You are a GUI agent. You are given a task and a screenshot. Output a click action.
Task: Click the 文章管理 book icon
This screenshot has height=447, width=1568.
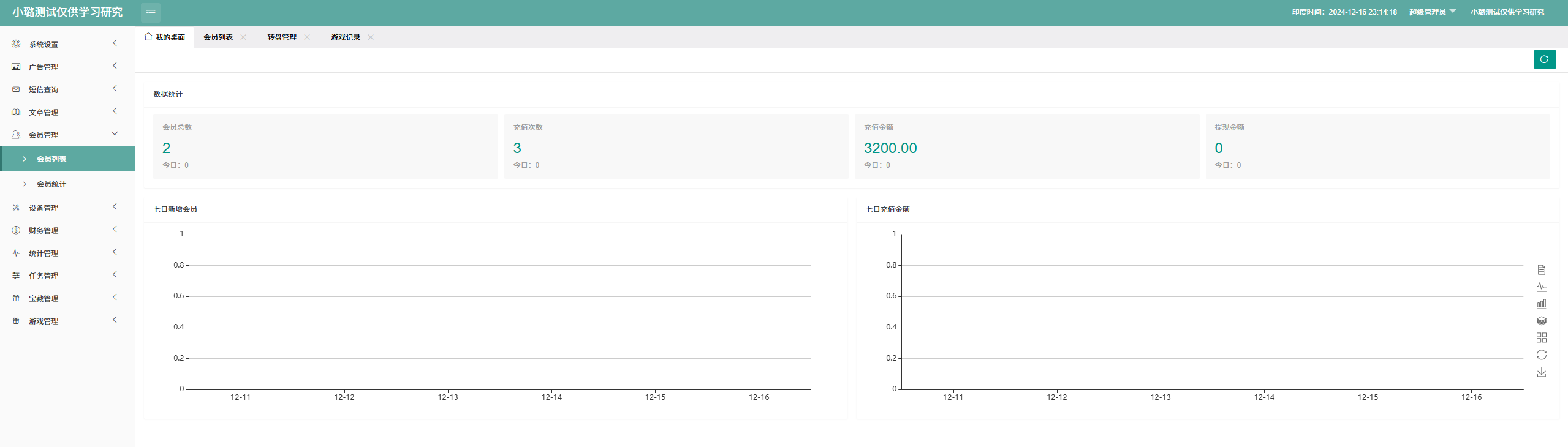click(16, 112)
